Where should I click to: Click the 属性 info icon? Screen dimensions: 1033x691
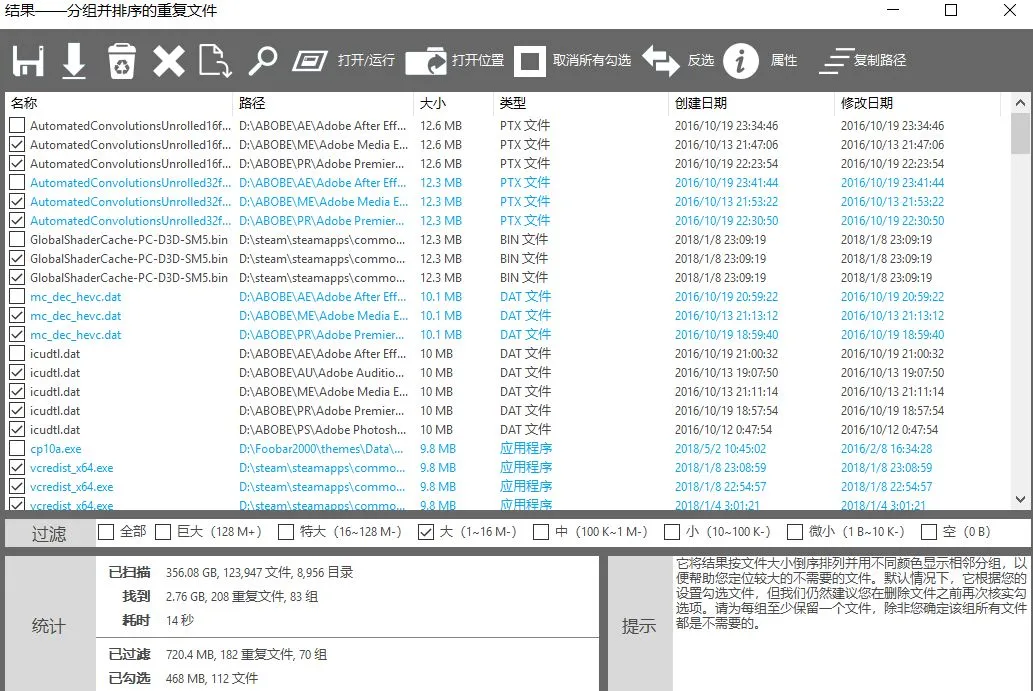pyautogui.click(x=741, y=61)
